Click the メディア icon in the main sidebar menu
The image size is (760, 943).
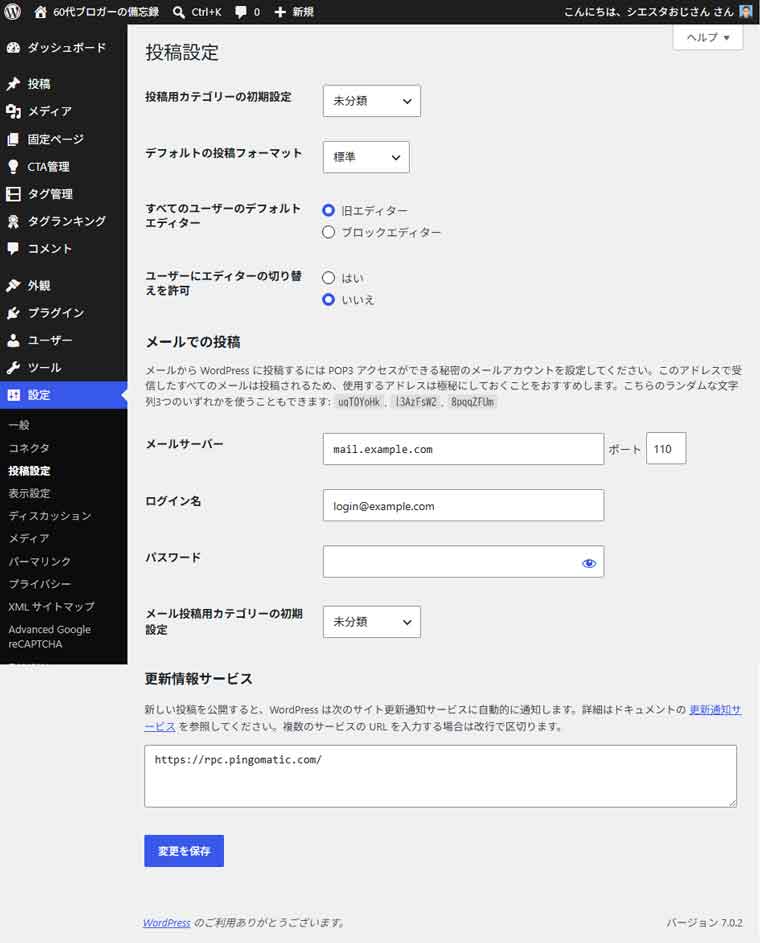coord(13,111)
